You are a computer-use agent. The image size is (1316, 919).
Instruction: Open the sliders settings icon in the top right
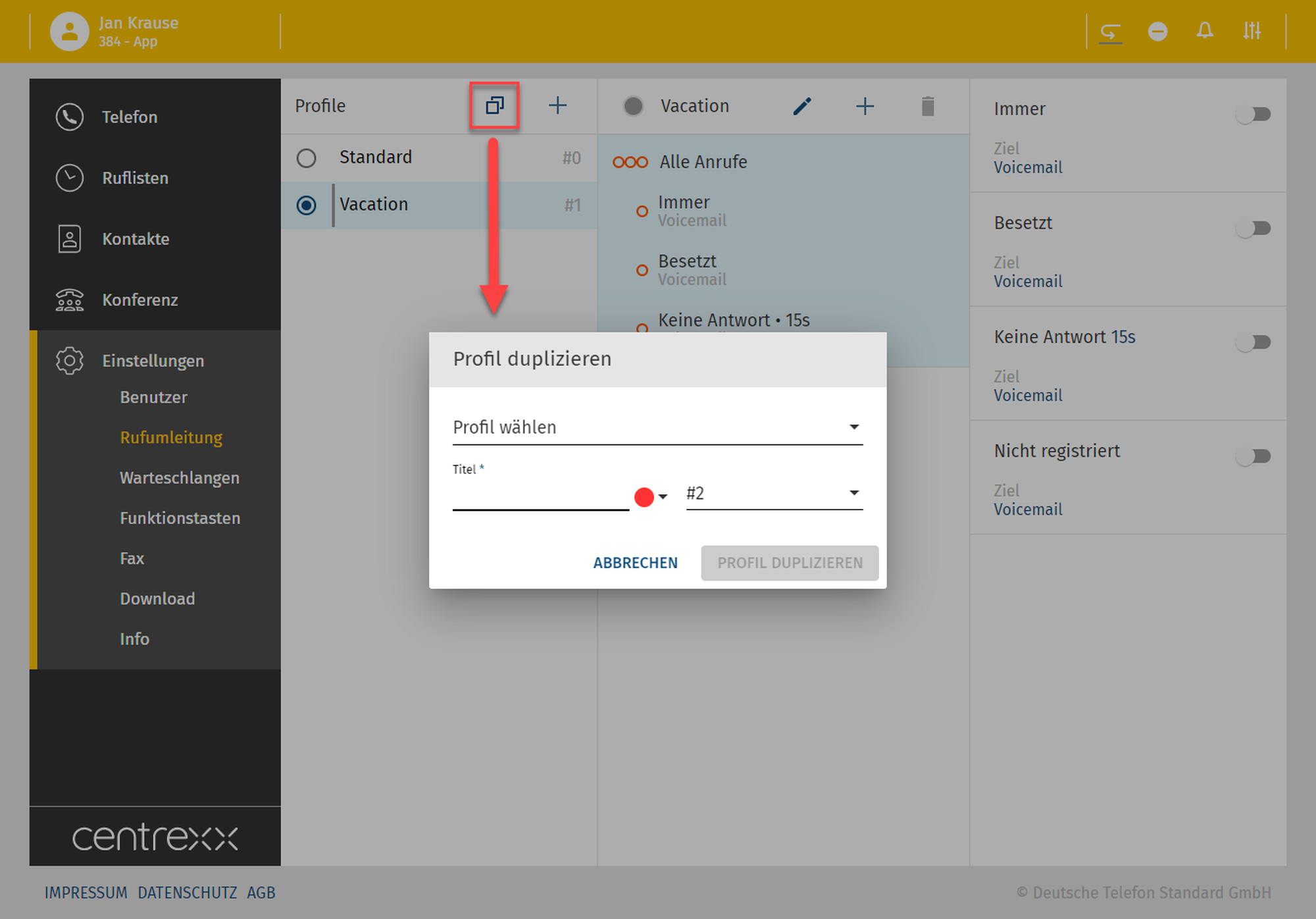(1252, 31)
